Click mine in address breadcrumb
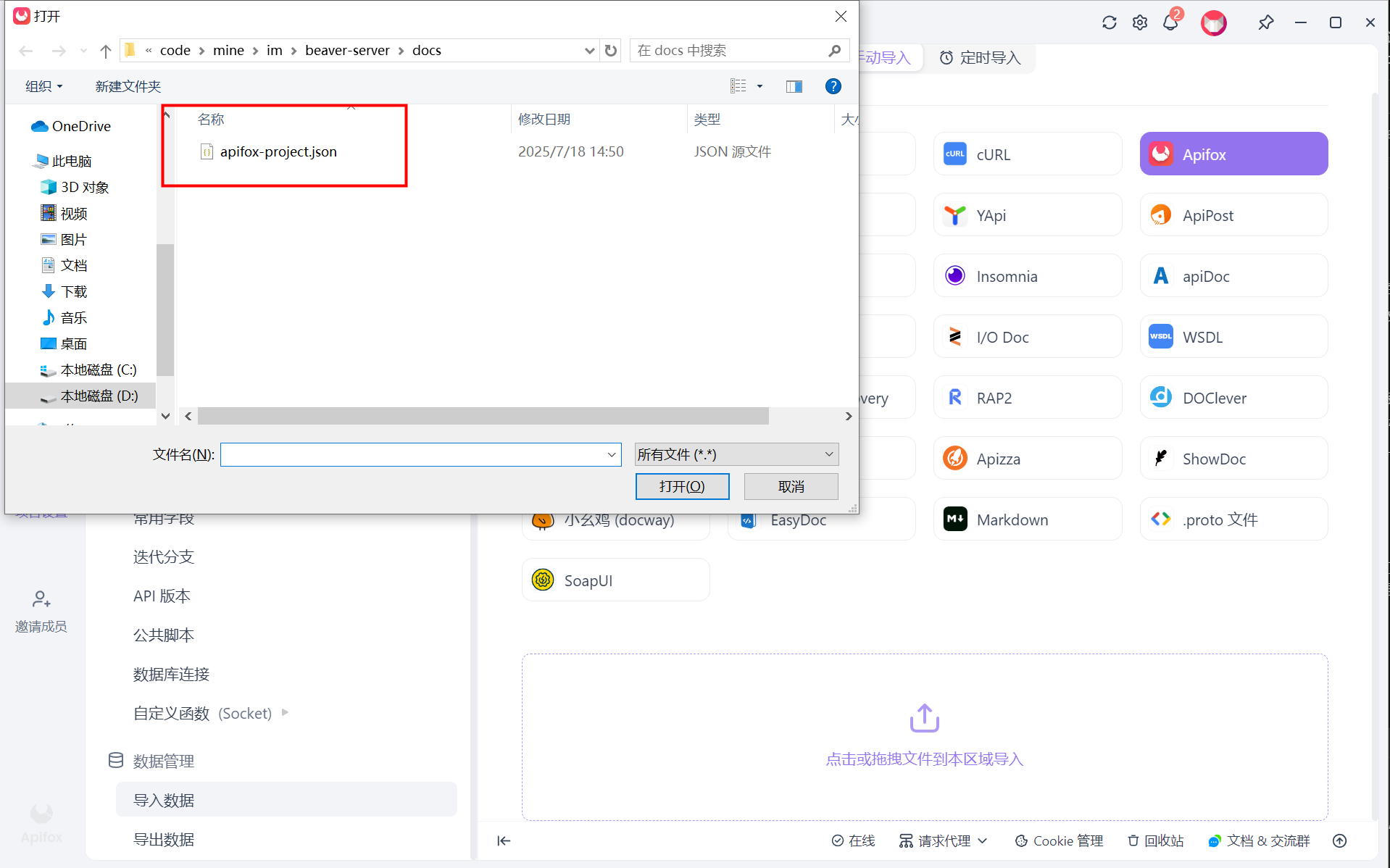 228,50
